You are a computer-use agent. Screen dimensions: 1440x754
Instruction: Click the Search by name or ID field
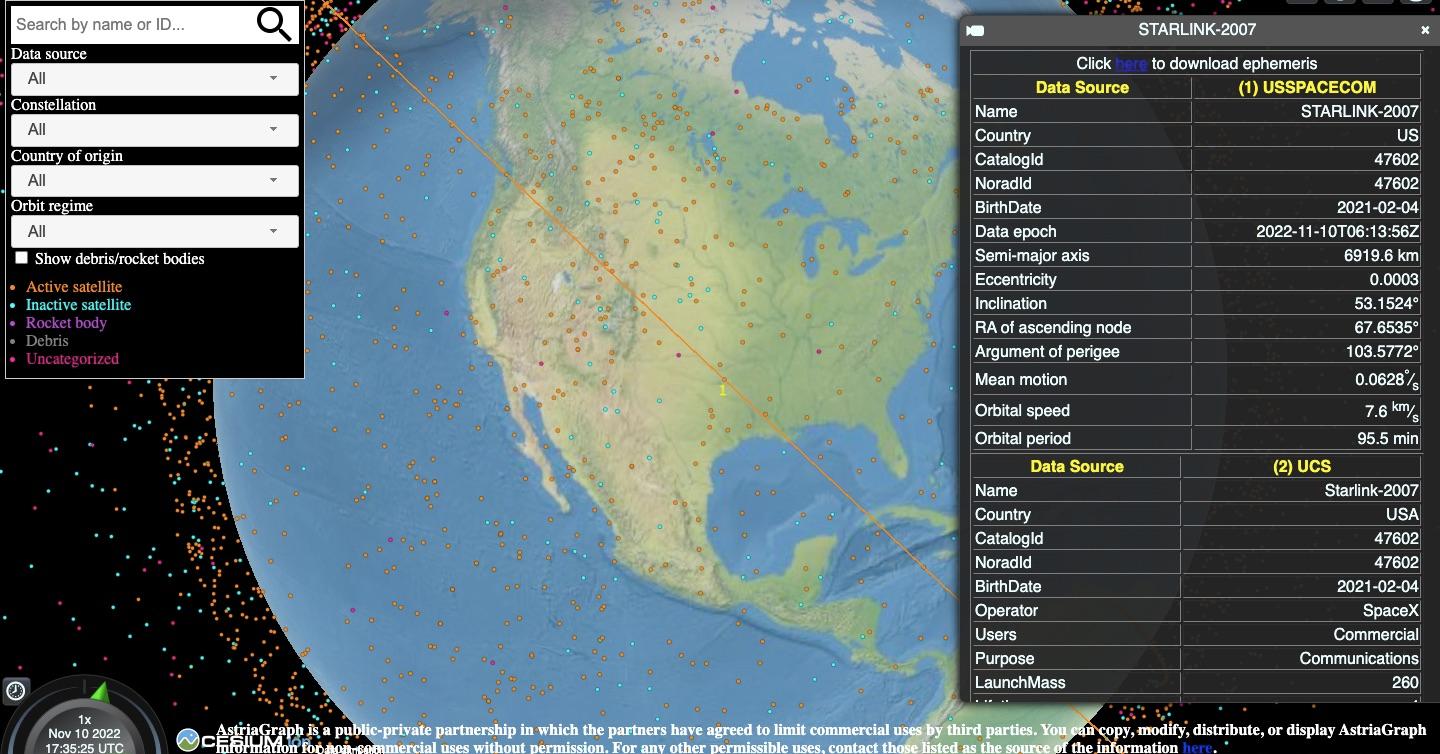(x=130, y=23)
